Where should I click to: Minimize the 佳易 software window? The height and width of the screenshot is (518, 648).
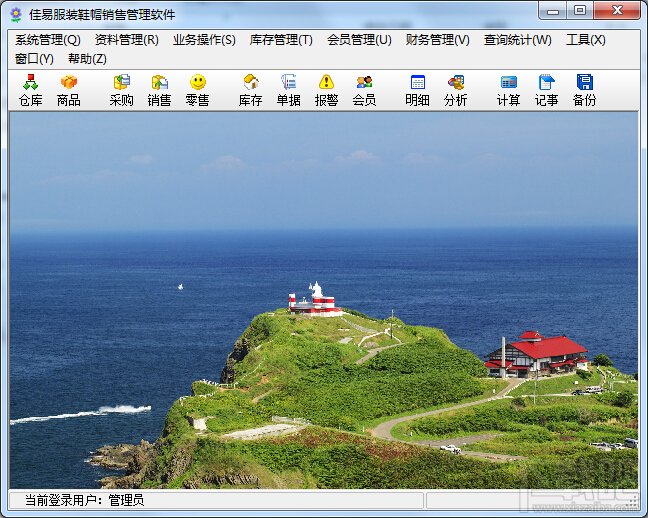tap(553, 11)
